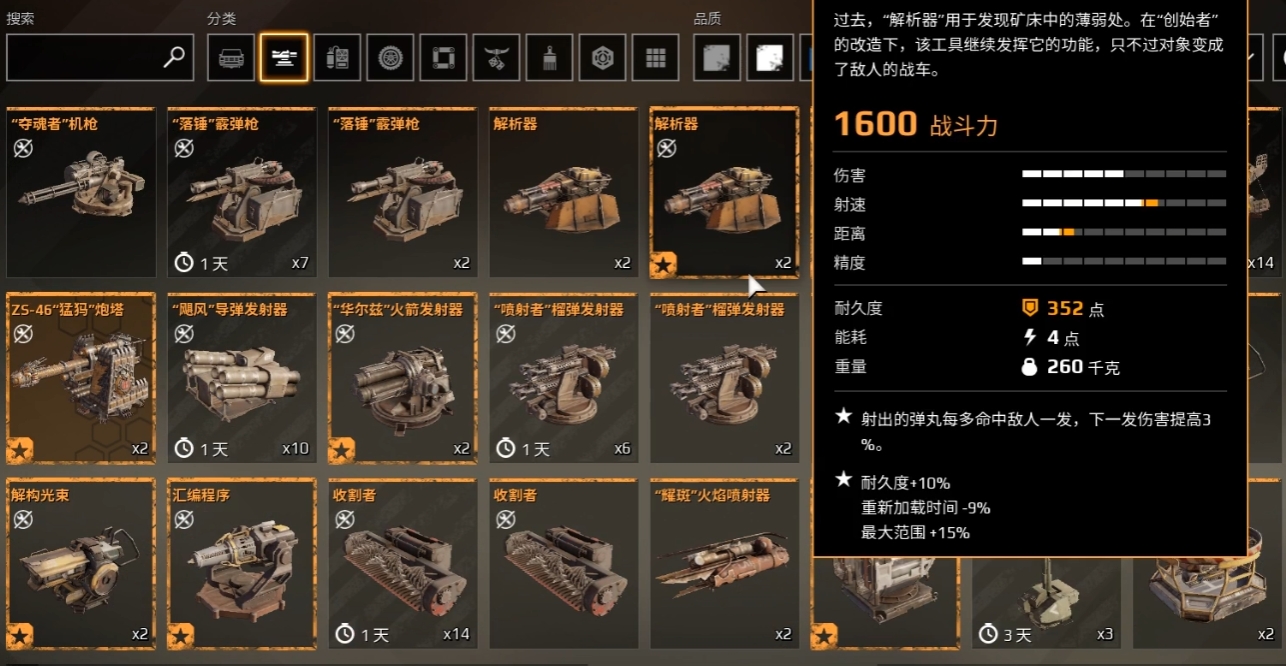Pick the "飓风"导弹发射器 item tile
Screen dimensions: 1286x666
(242, 378)
